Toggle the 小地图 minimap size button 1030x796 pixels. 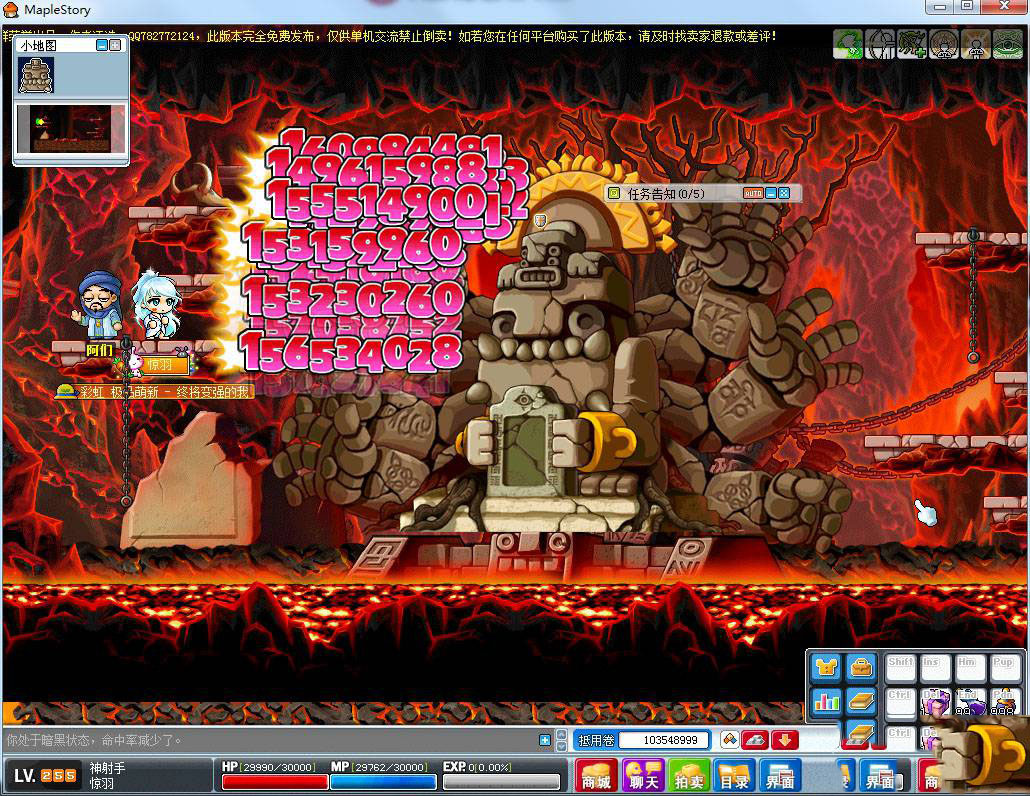(x=115, y=45)
